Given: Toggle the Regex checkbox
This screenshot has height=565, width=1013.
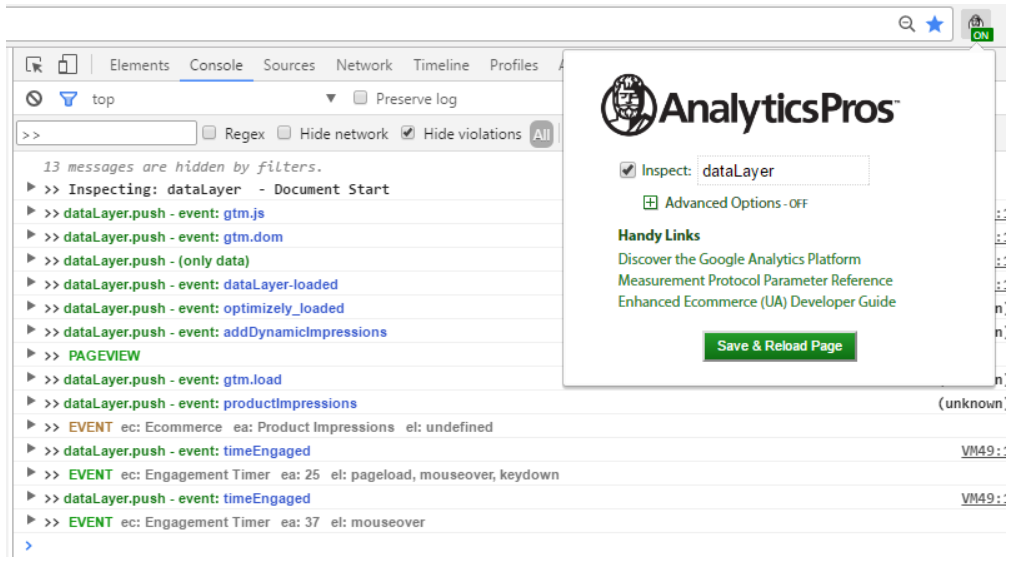Looking at the screenshot, I should click(210, 133).
